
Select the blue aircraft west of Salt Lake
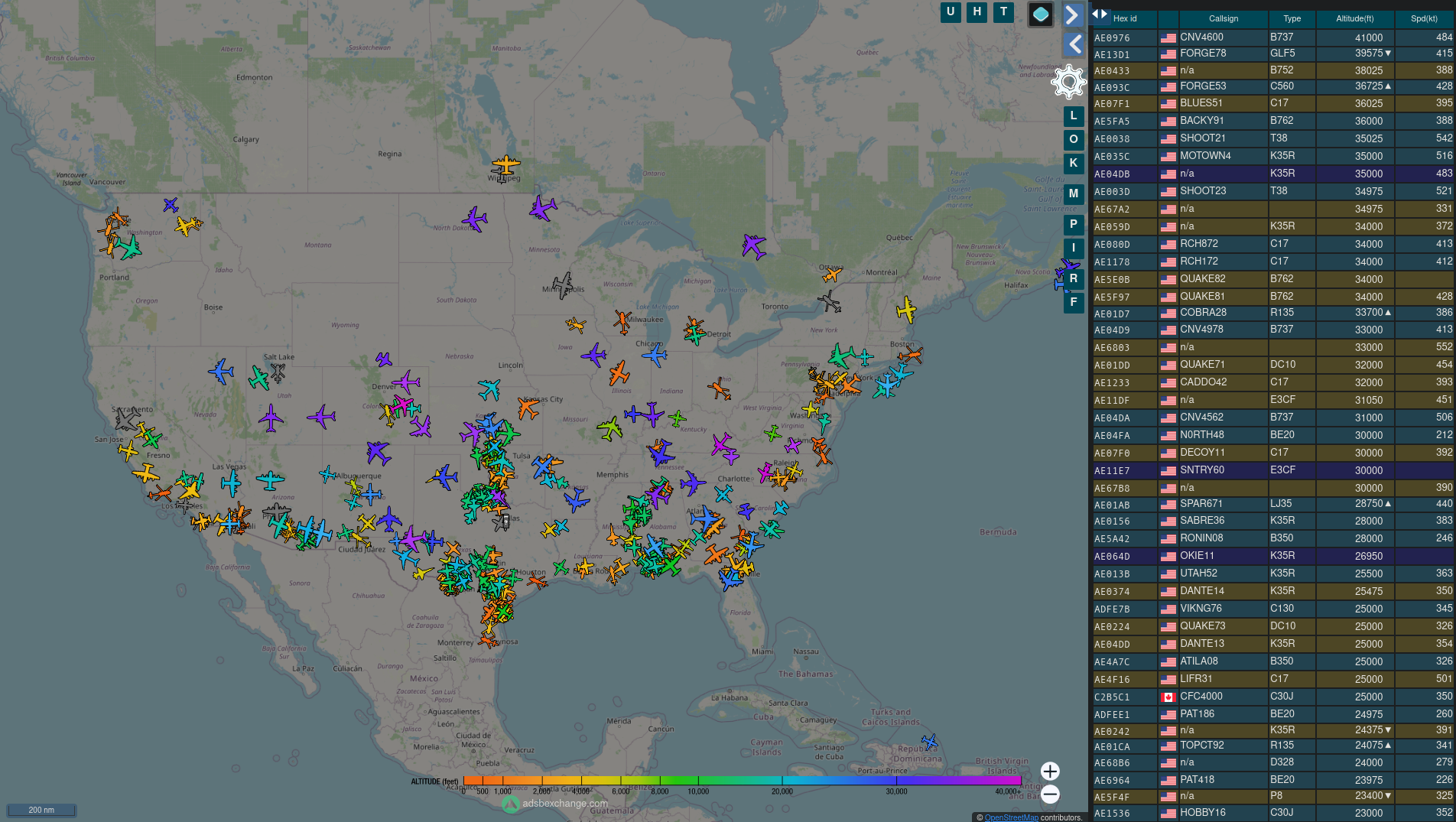pos(221,372)
